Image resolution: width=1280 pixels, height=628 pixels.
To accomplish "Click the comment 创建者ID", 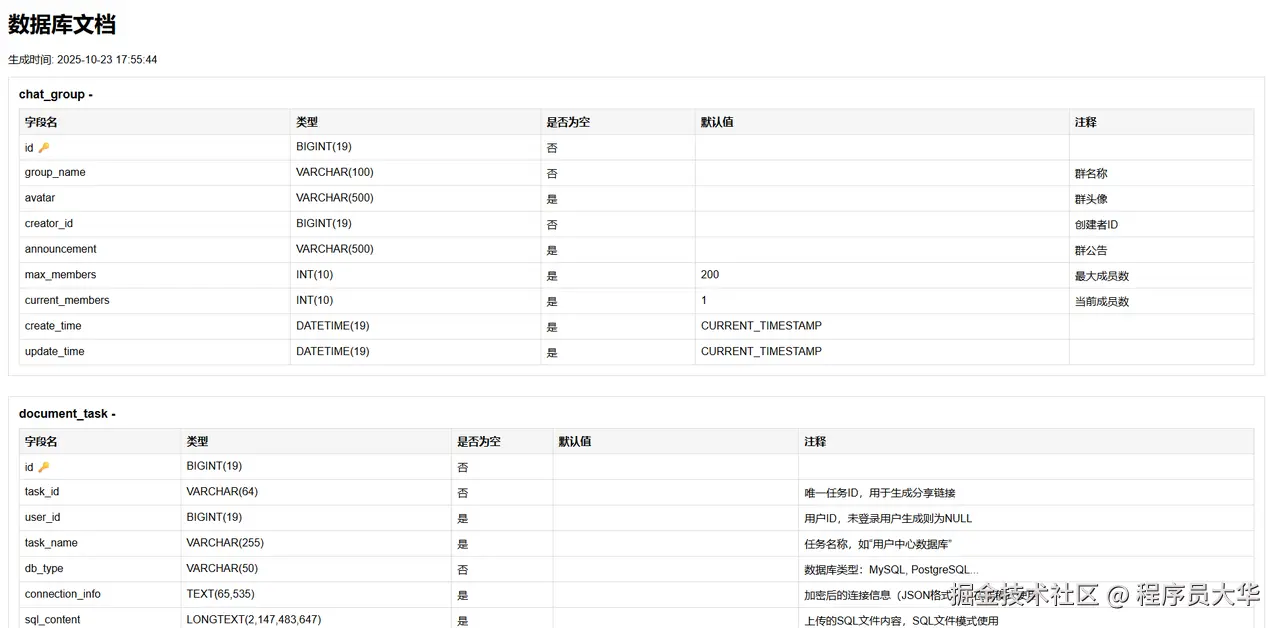I will click(1097, 225).
